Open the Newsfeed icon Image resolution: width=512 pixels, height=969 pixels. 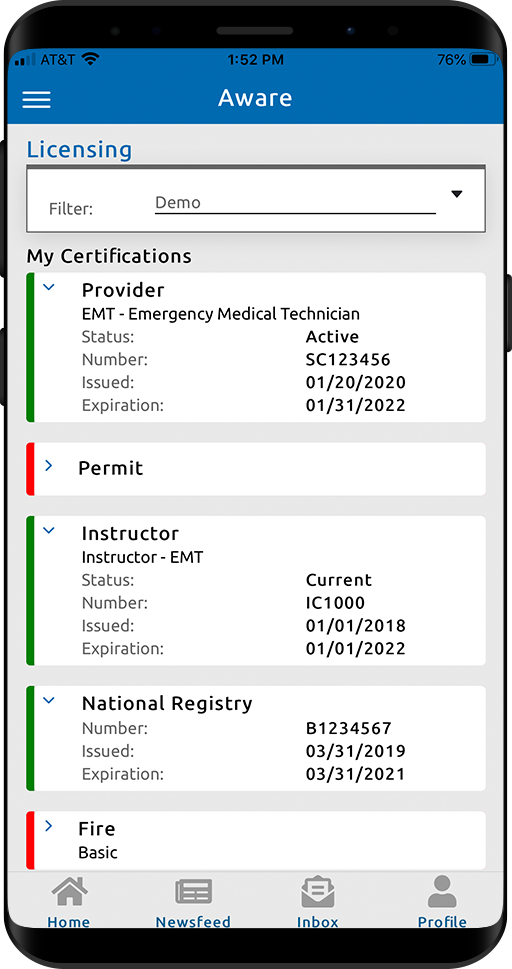click(194, 892)
